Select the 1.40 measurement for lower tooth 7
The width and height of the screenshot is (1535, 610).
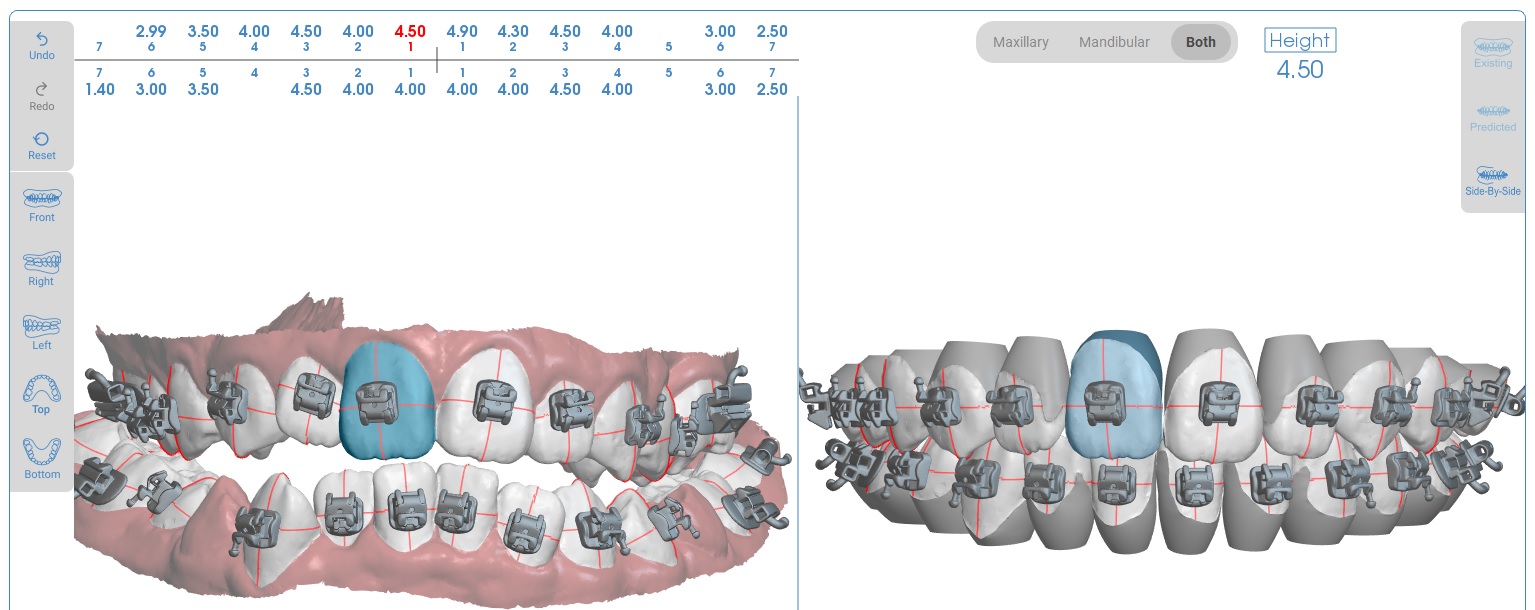tap(99, 89)
